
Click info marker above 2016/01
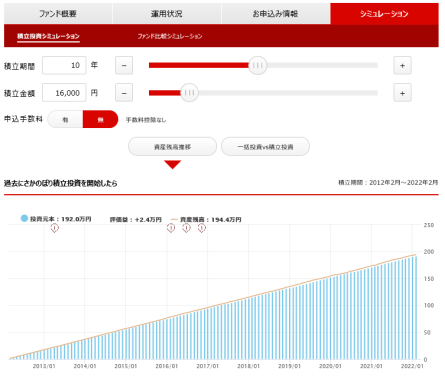tap(171, 228)
